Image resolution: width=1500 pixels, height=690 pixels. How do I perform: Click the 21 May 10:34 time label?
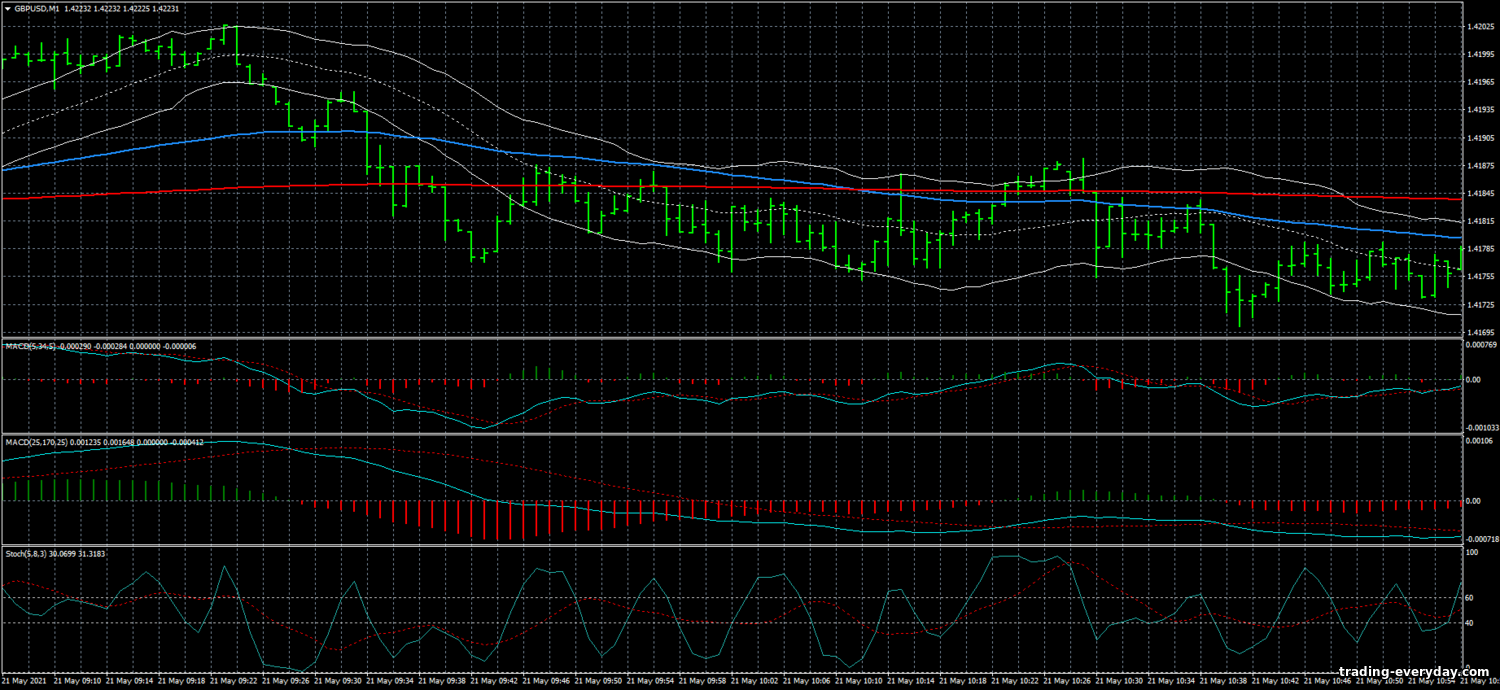click(1169, 681)
